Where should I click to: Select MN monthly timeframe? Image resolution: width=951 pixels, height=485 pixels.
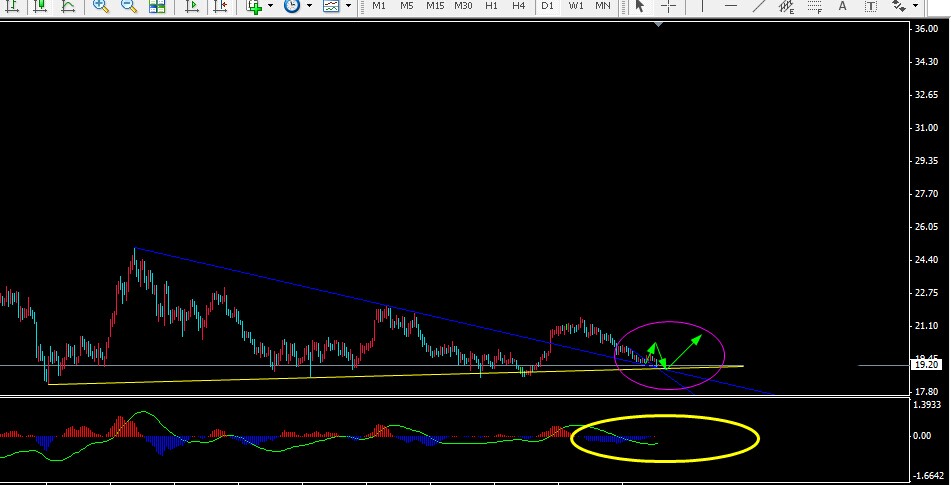point(603,5)
